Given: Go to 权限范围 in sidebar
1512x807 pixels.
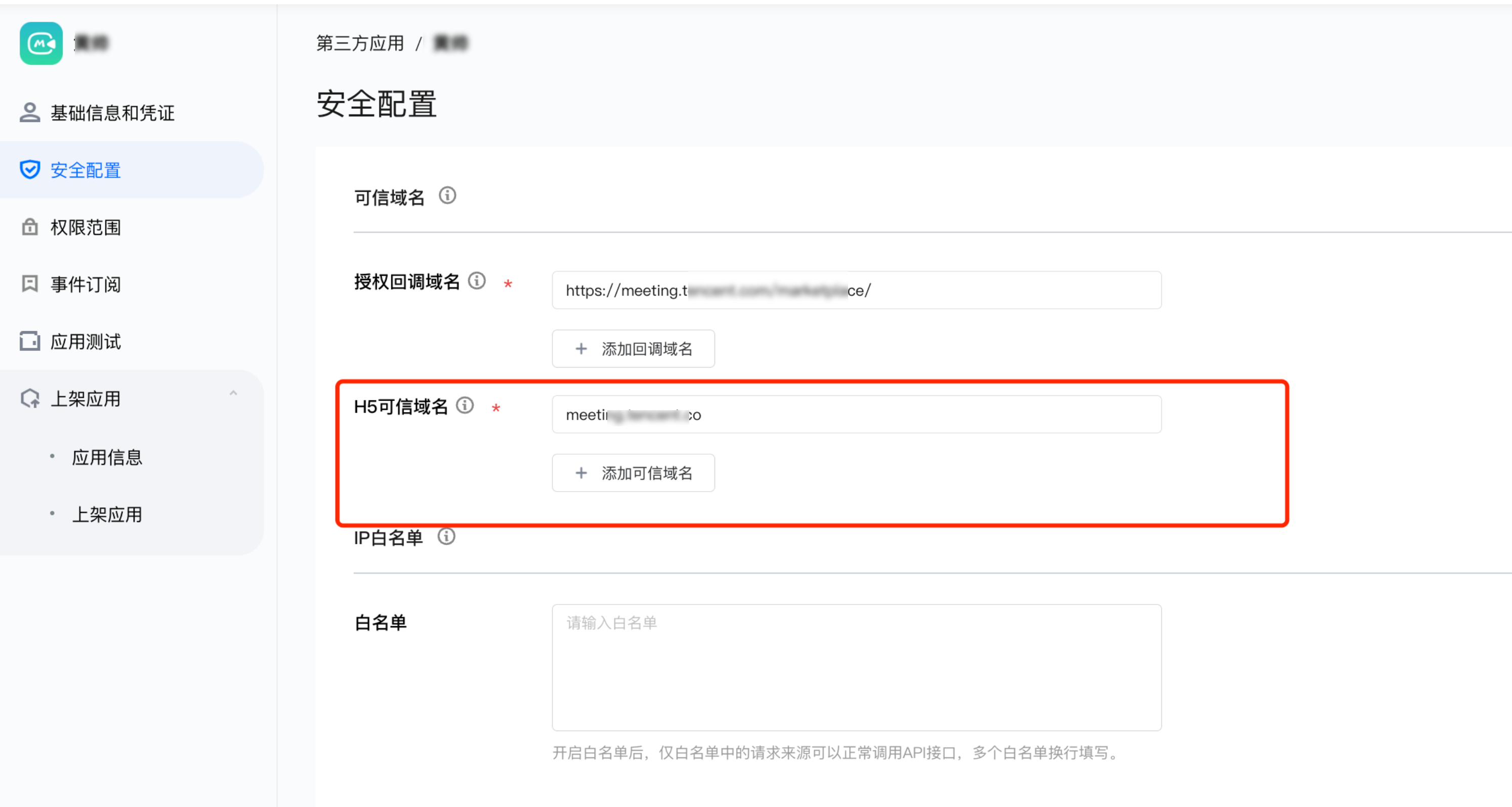Looking at the screenshot, I should click(x=86, y=227).
